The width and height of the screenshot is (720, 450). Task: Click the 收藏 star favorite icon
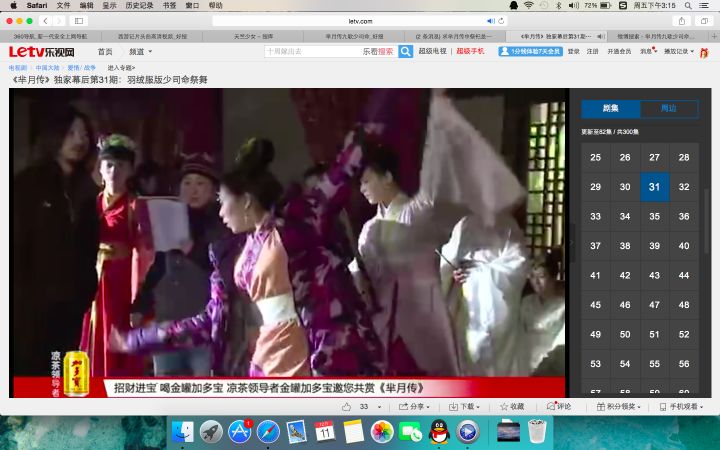click(504, 407)
